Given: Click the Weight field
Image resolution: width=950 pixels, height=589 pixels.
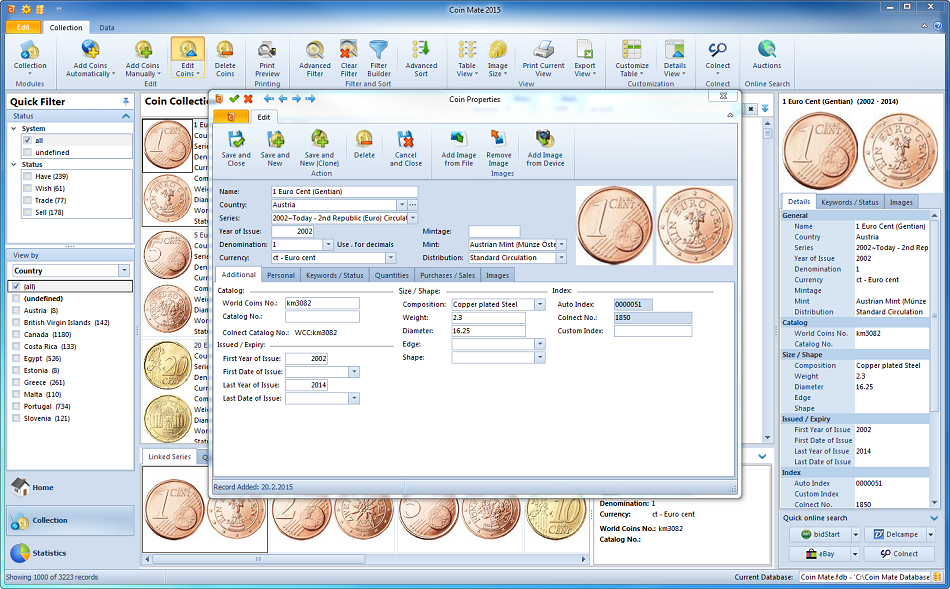Looking at the screenshot, I should [x=488, y=318].
